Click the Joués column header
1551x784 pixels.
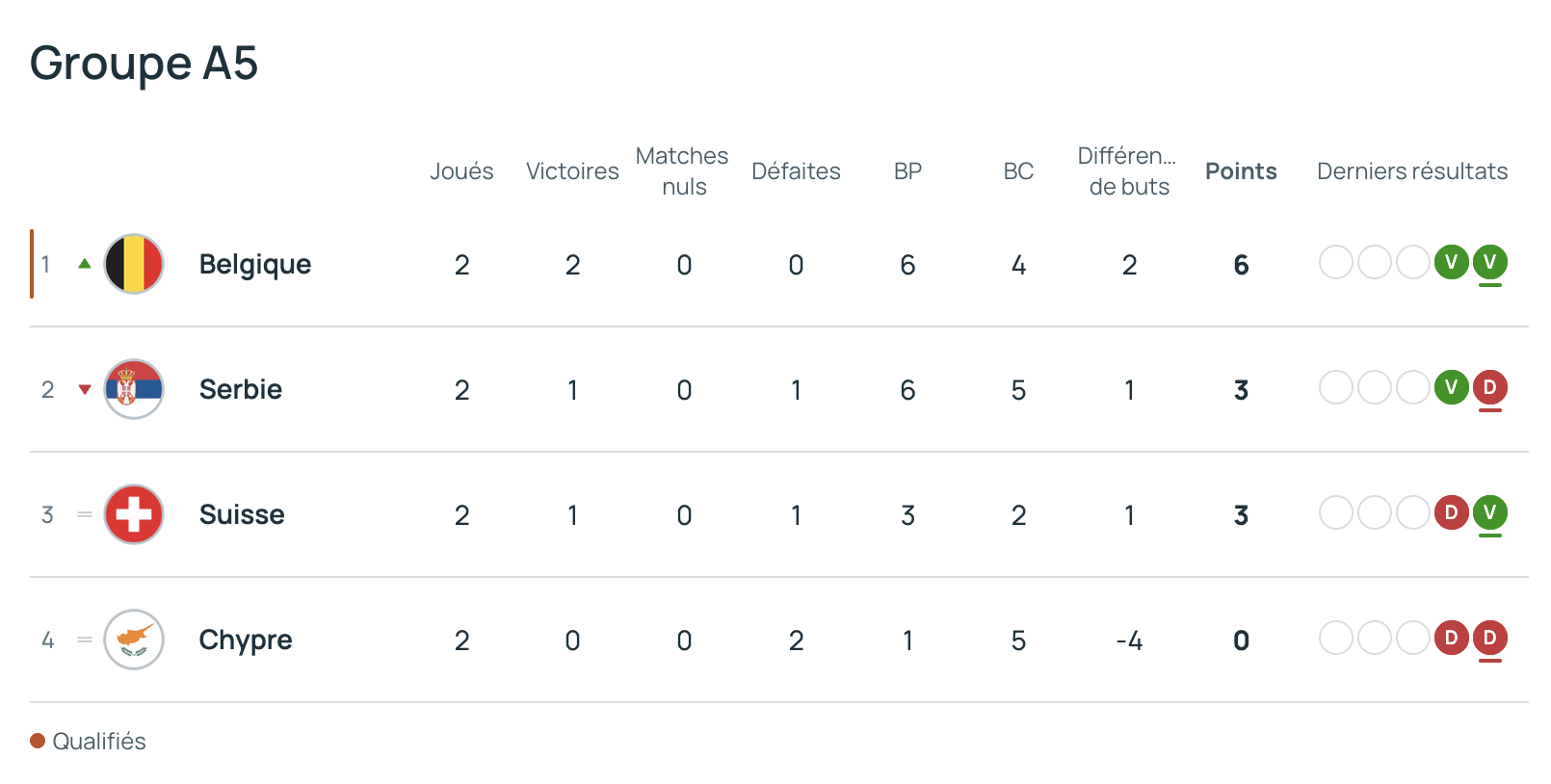tap(461, 171)
